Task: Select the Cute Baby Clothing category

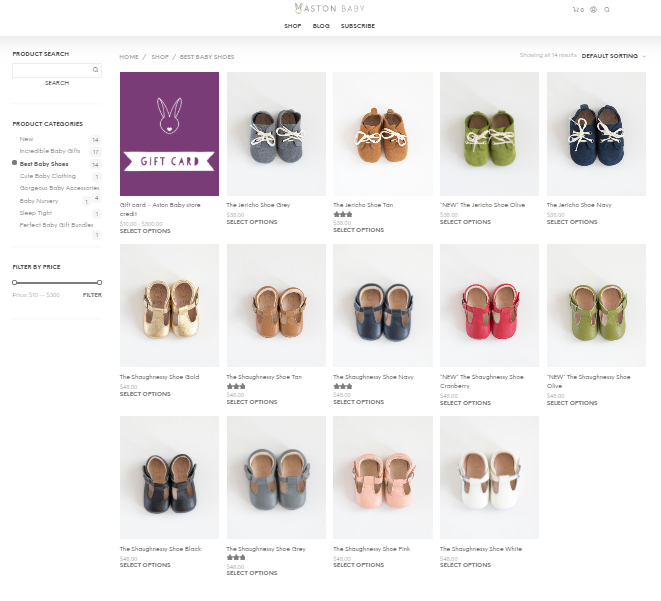Action: (x=47, y=176)
